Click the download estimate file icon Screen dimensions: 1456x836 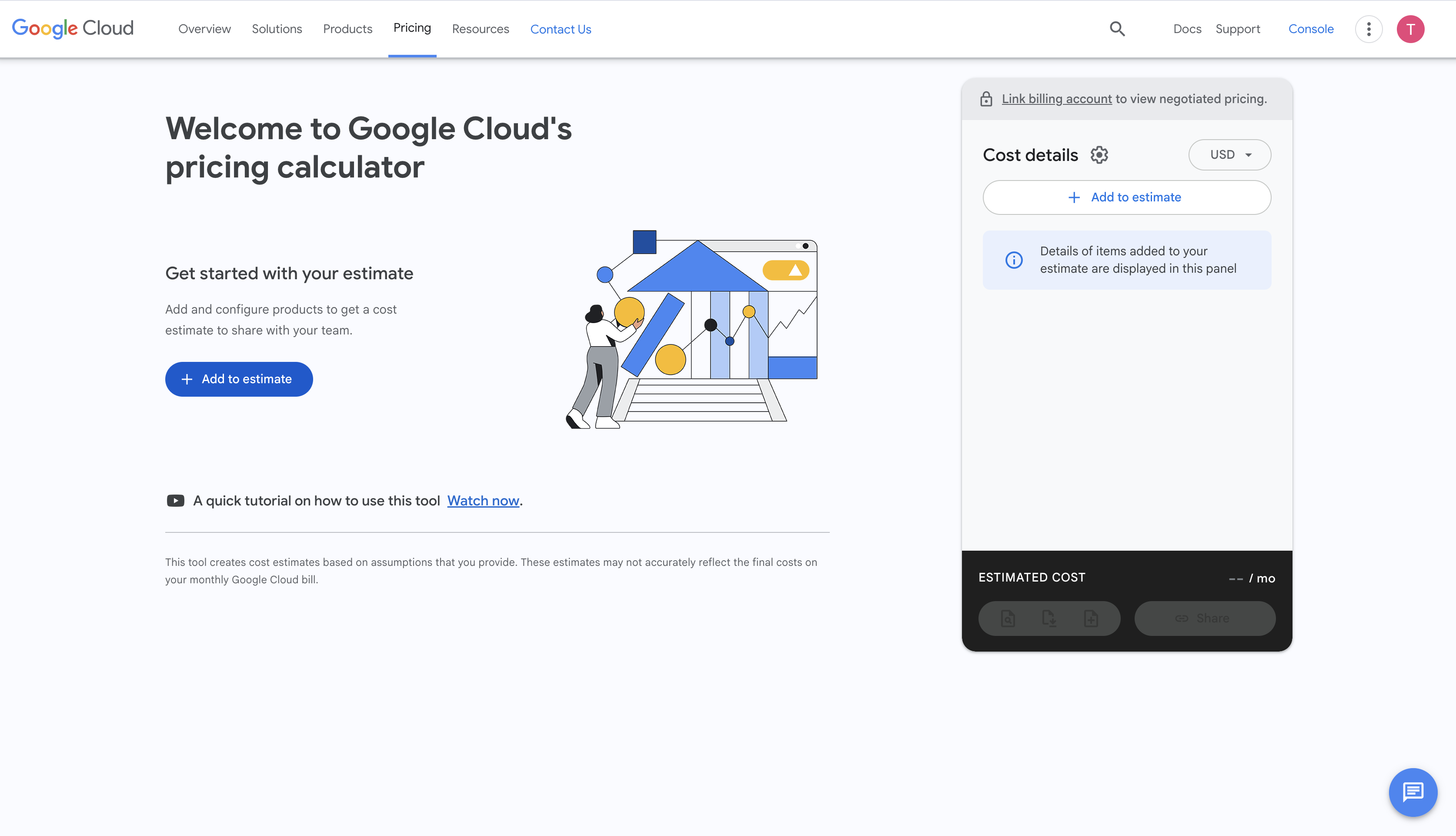1049,619
